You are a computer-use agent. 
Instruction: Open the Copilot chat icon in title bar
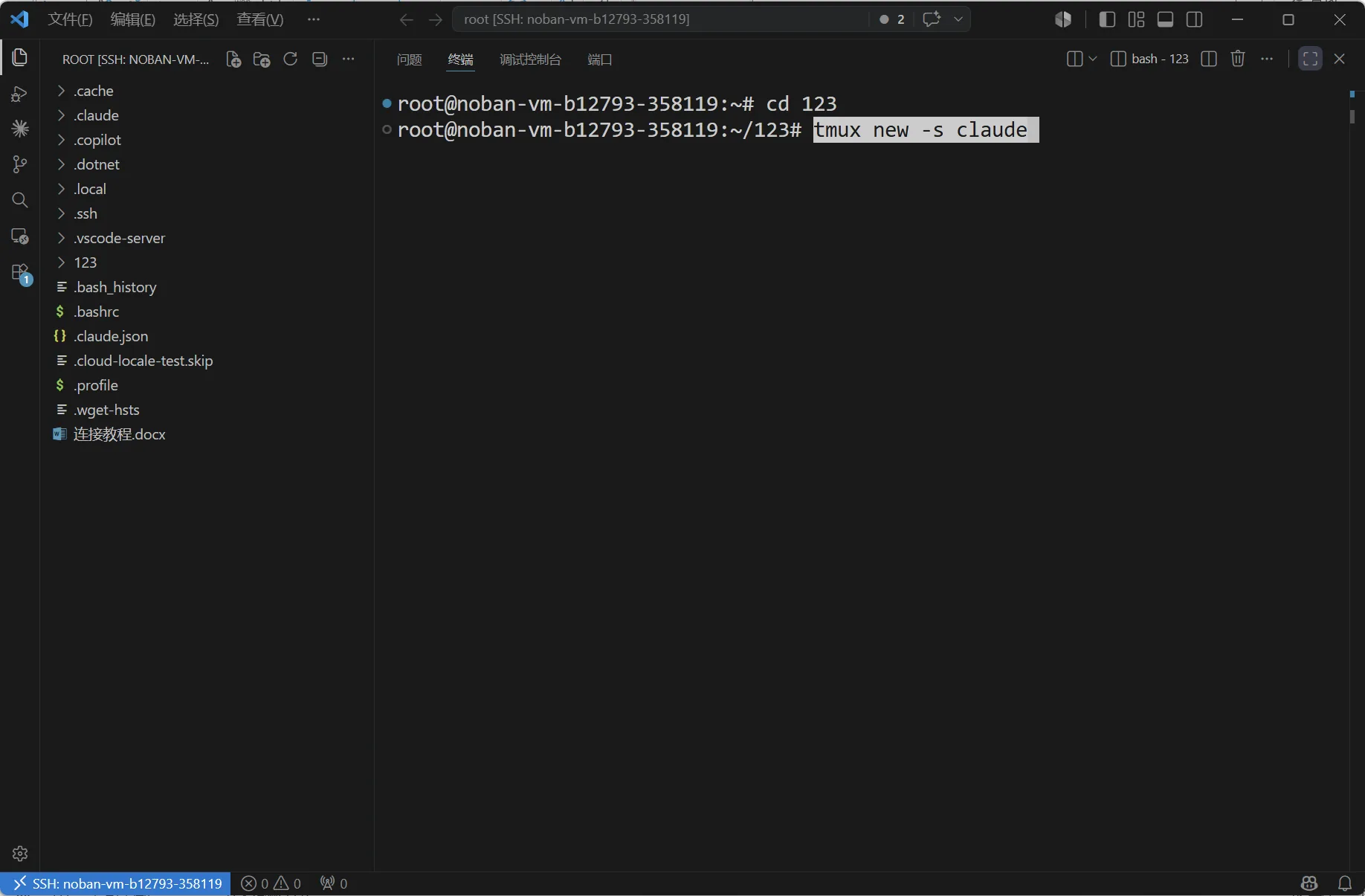point(932,19)
